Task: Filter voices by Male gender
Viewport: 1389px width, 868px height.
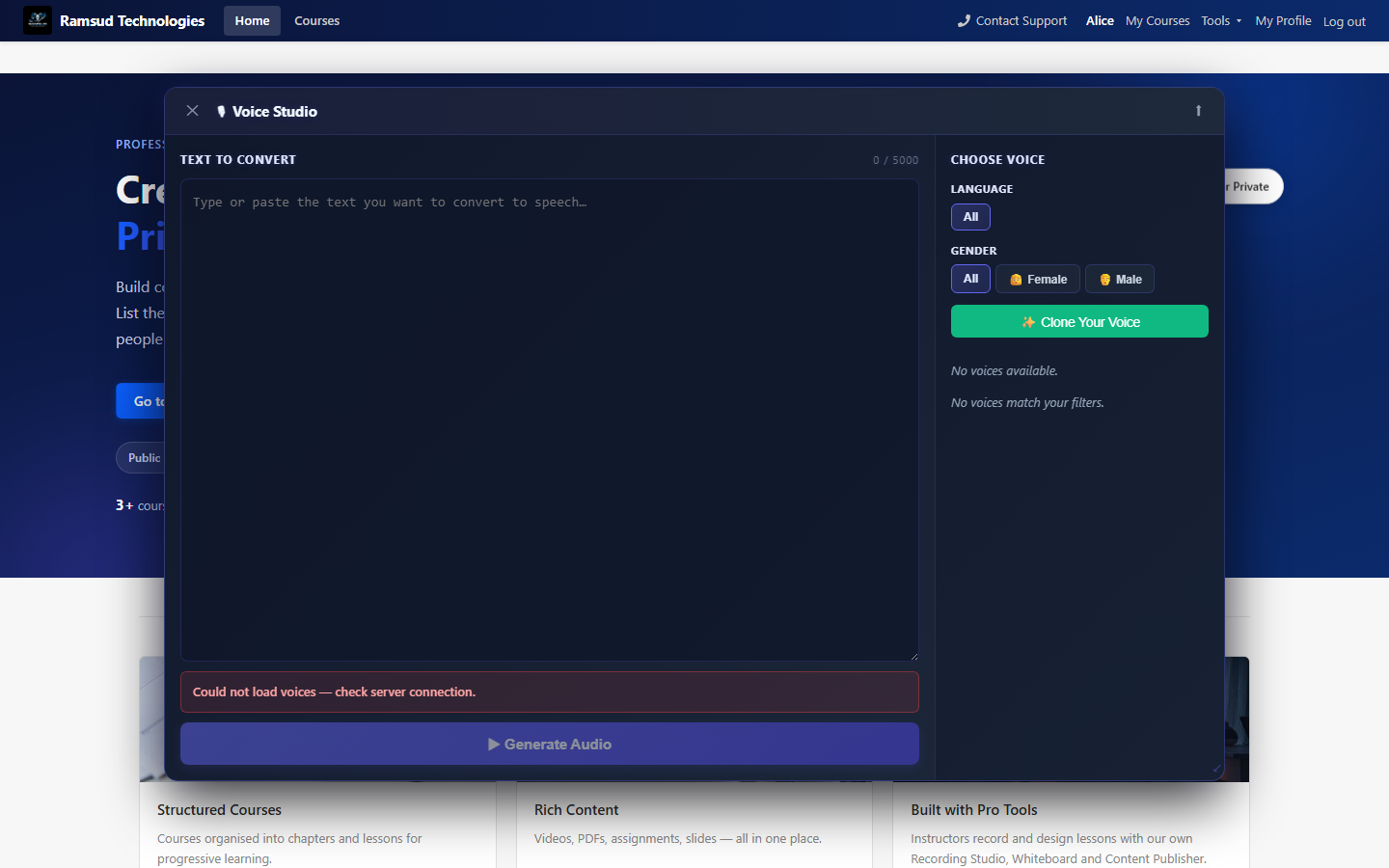Action: 1120,279
